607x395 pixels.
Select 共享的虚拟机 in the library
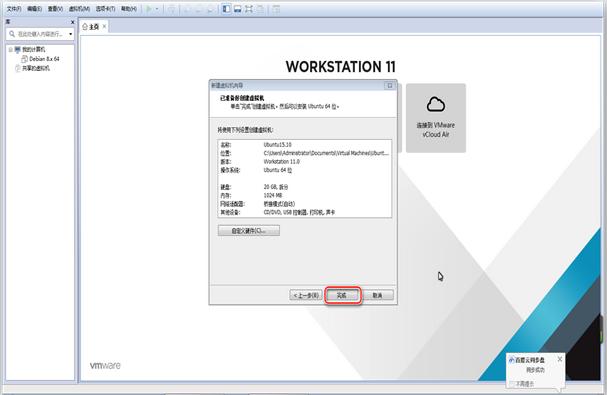(36, 68)
